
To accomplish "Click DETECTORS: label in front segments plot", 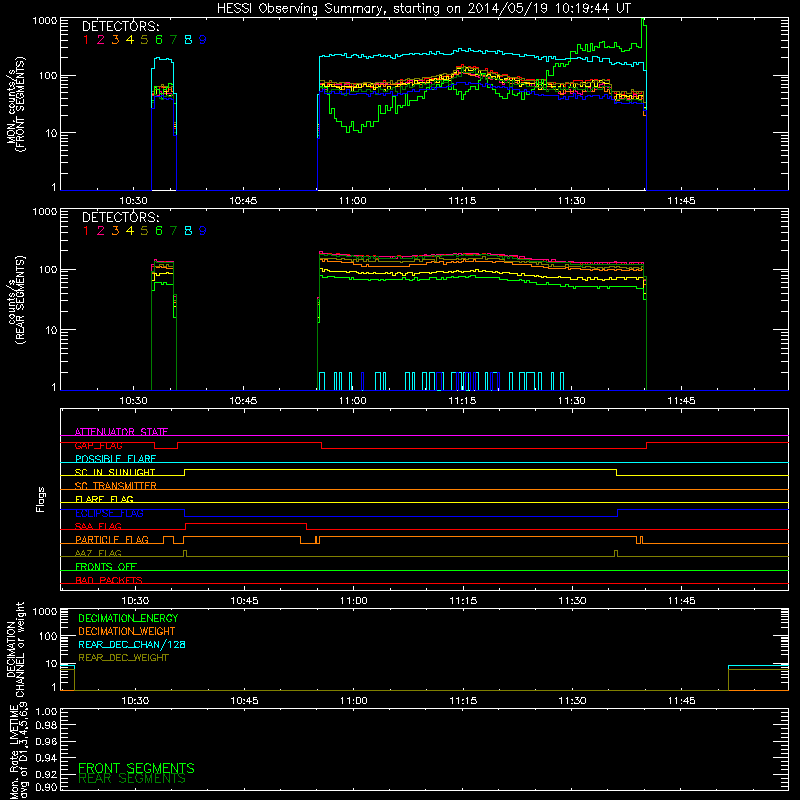I will (120, 26).
